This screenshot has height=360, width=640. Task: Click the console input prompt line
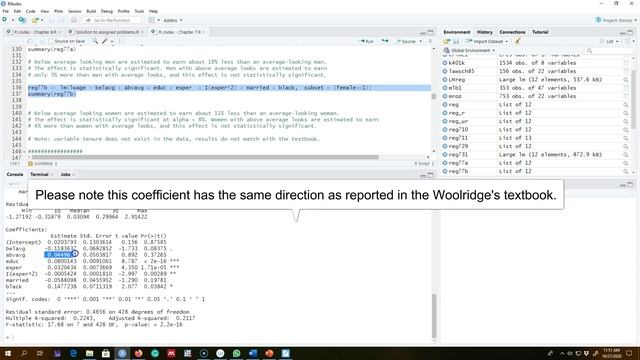coord(218,337)
